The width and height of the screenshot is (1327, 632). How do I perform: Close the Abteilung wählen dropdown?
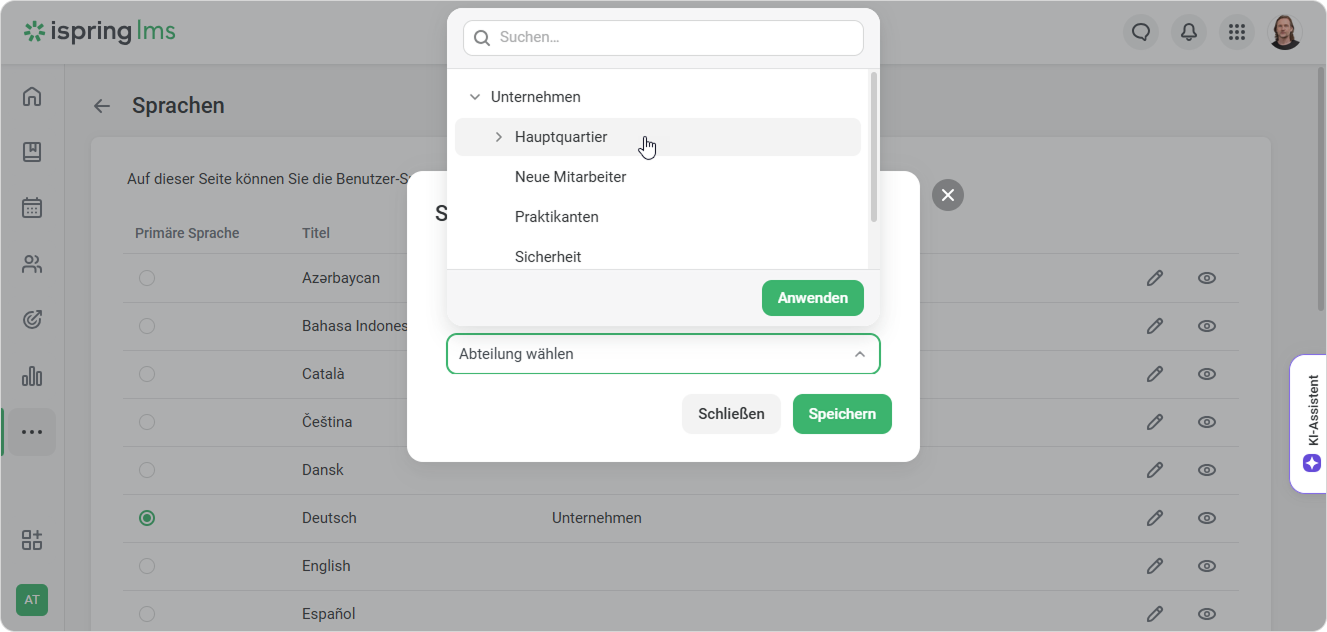pyautogui.click(x=859, y=354)
